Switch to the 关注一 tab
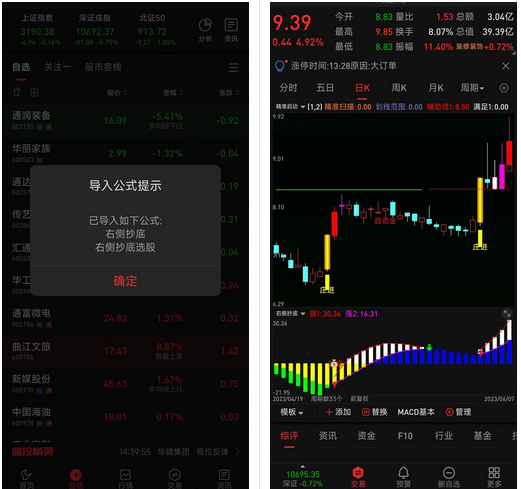 pos(57,67)
